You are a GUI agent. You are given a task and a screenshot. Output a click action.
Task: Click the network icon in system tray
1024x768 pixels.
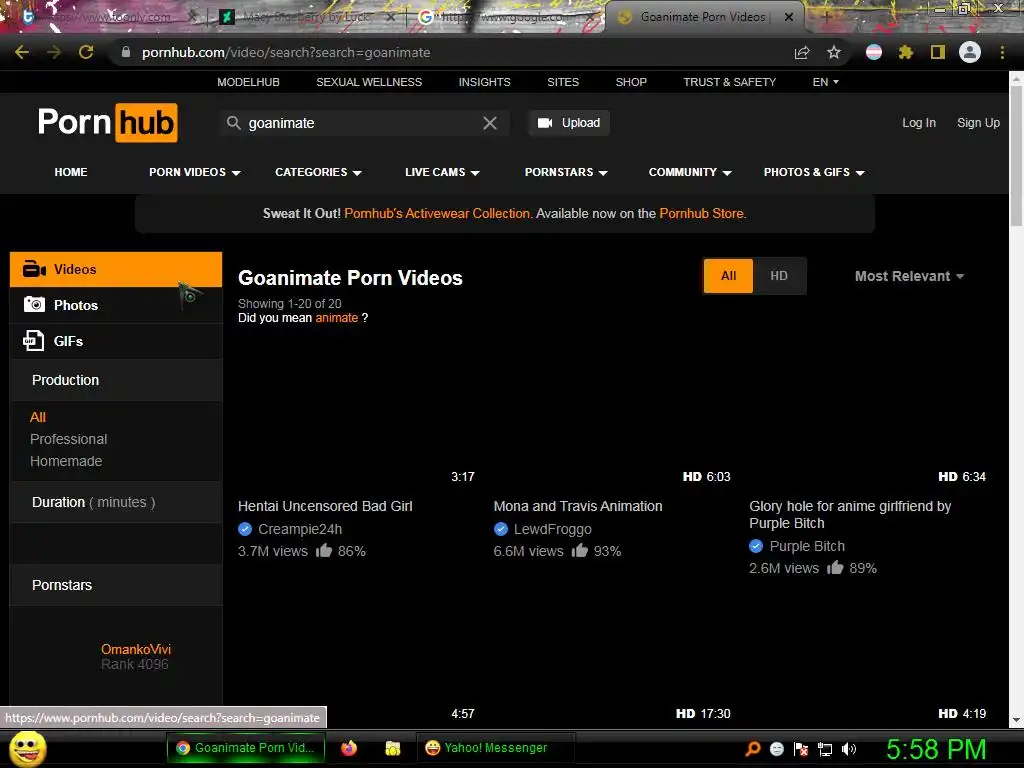pos(825,749)
